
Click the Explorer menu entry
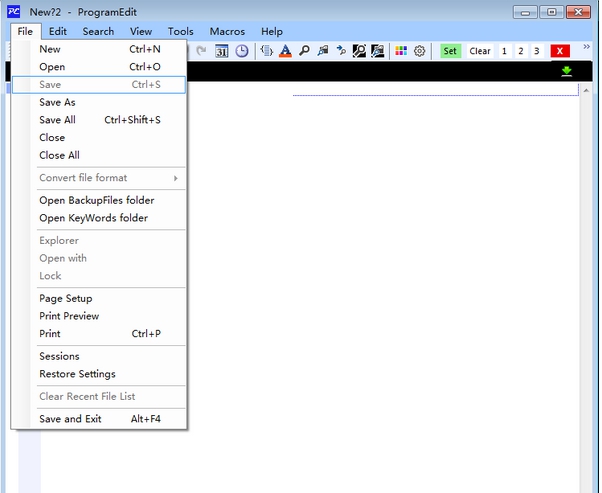click(99, 241)
